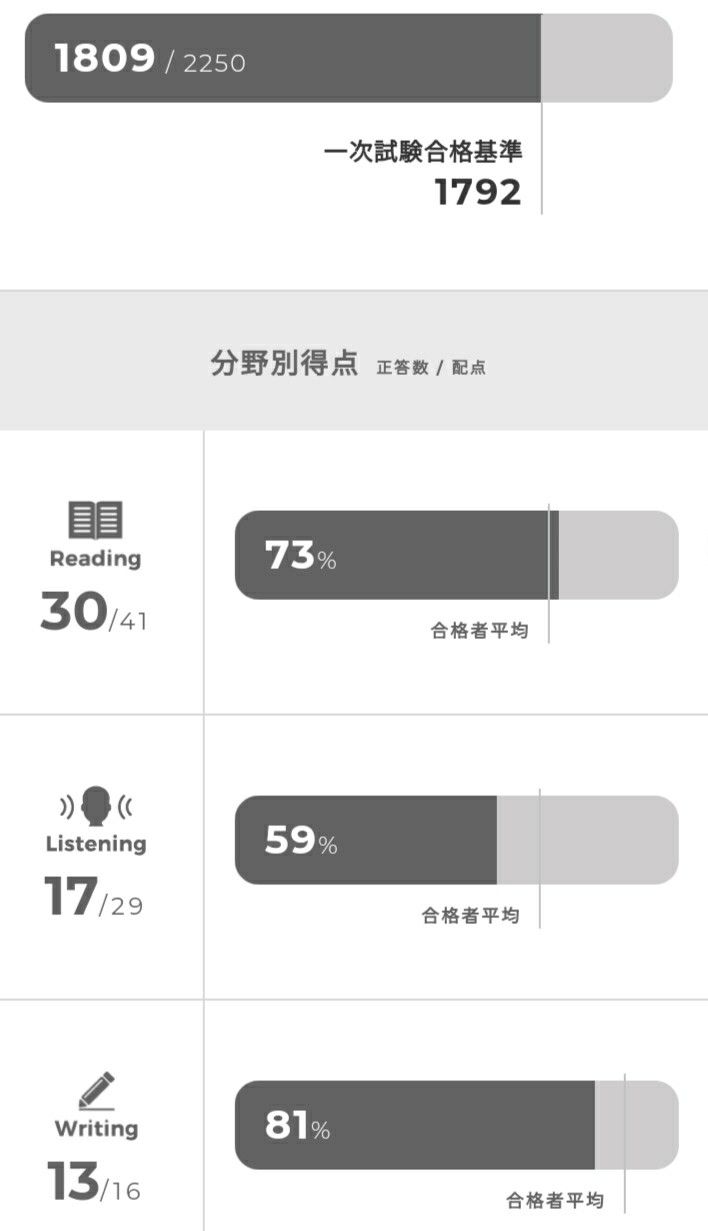This screenshot has width=708, height=1231.
Task: Click the Reading open-book icon
Action: coord(95,520)
